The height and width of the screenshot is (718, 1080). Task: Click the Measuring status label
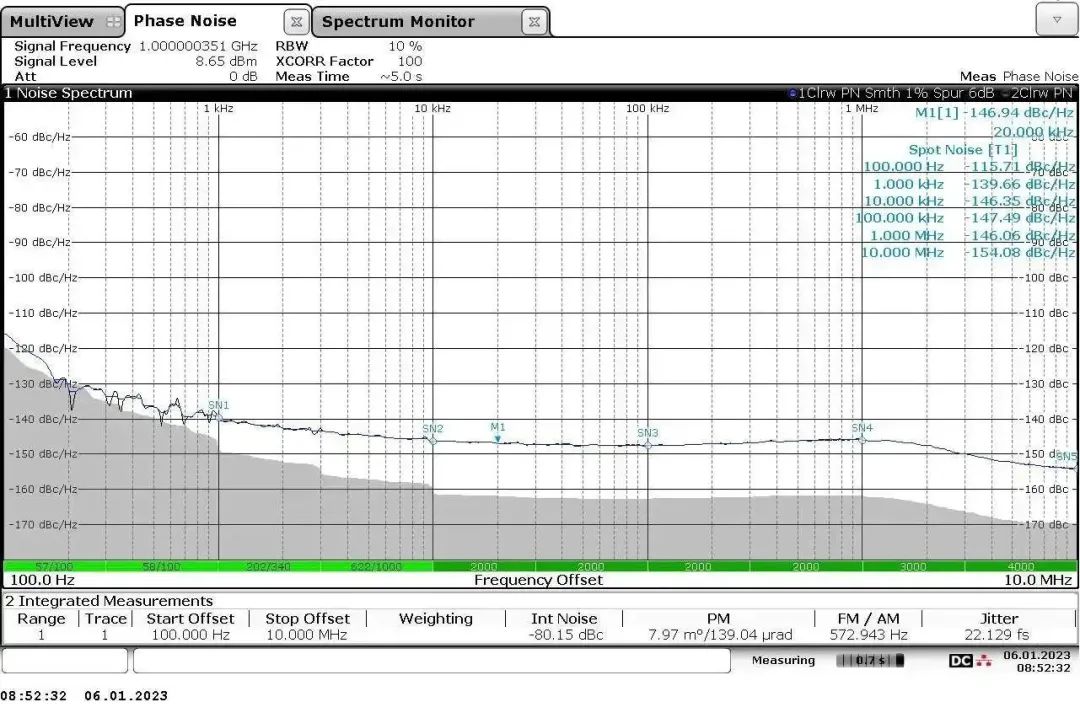coord(783,660)
